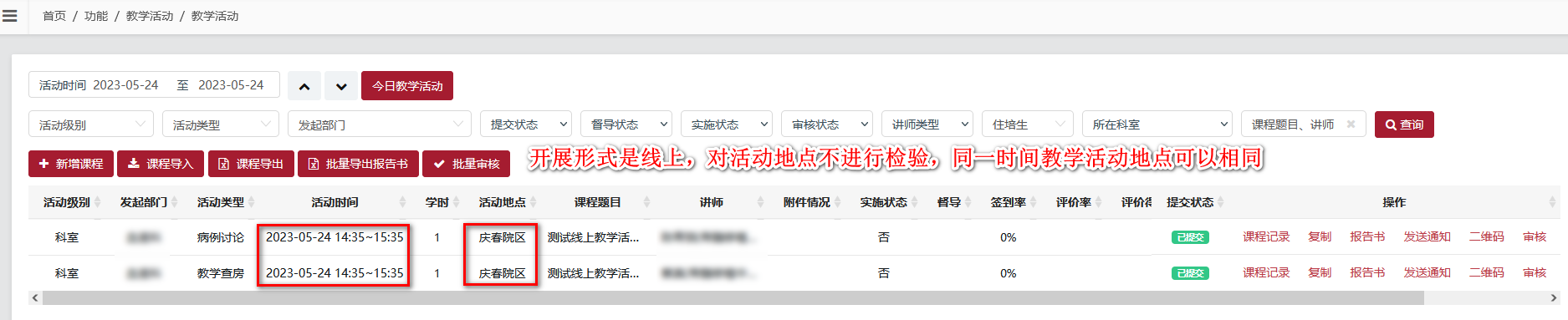Open 功能 breadcrumb link
The width and height of the screenshot is (1568, 320).
pos(96,16)
